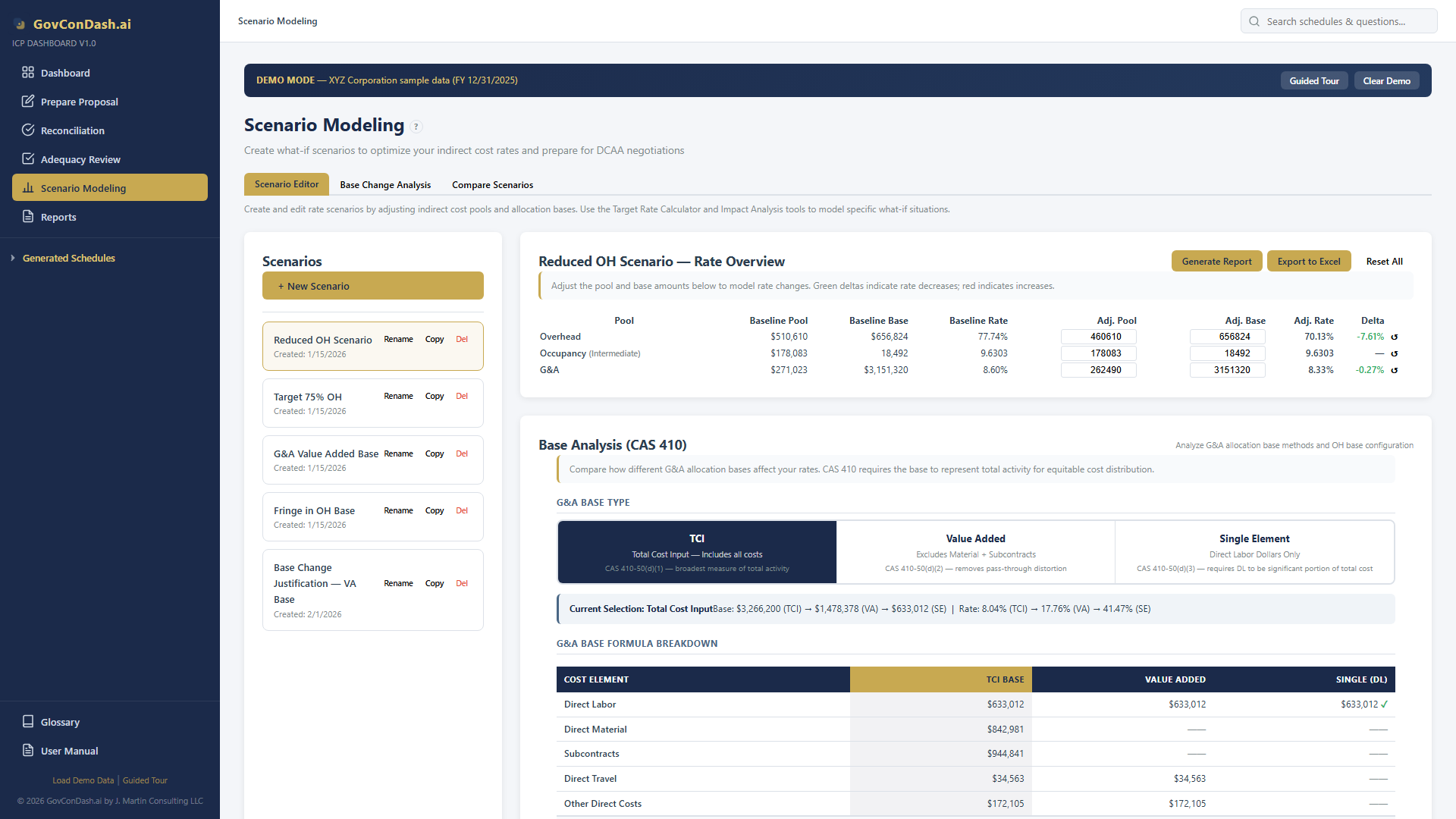Select the Value Added G&A base type
This screenshot has height=819, width=1456.
(975, 552)
